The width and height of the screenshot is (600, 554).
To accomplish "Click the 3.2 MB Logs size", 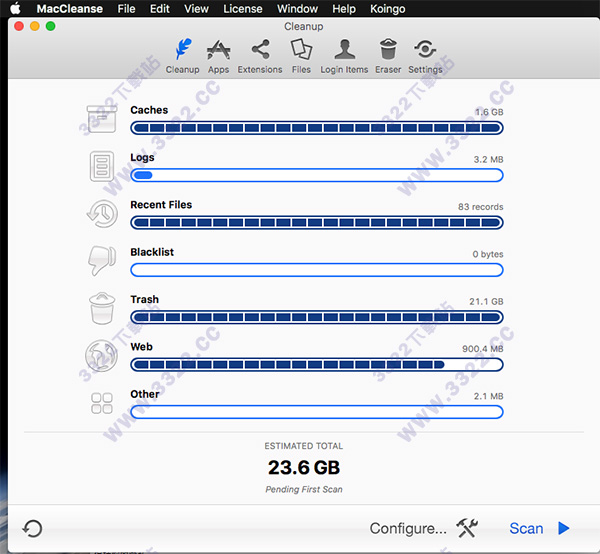I will point(489,160).
